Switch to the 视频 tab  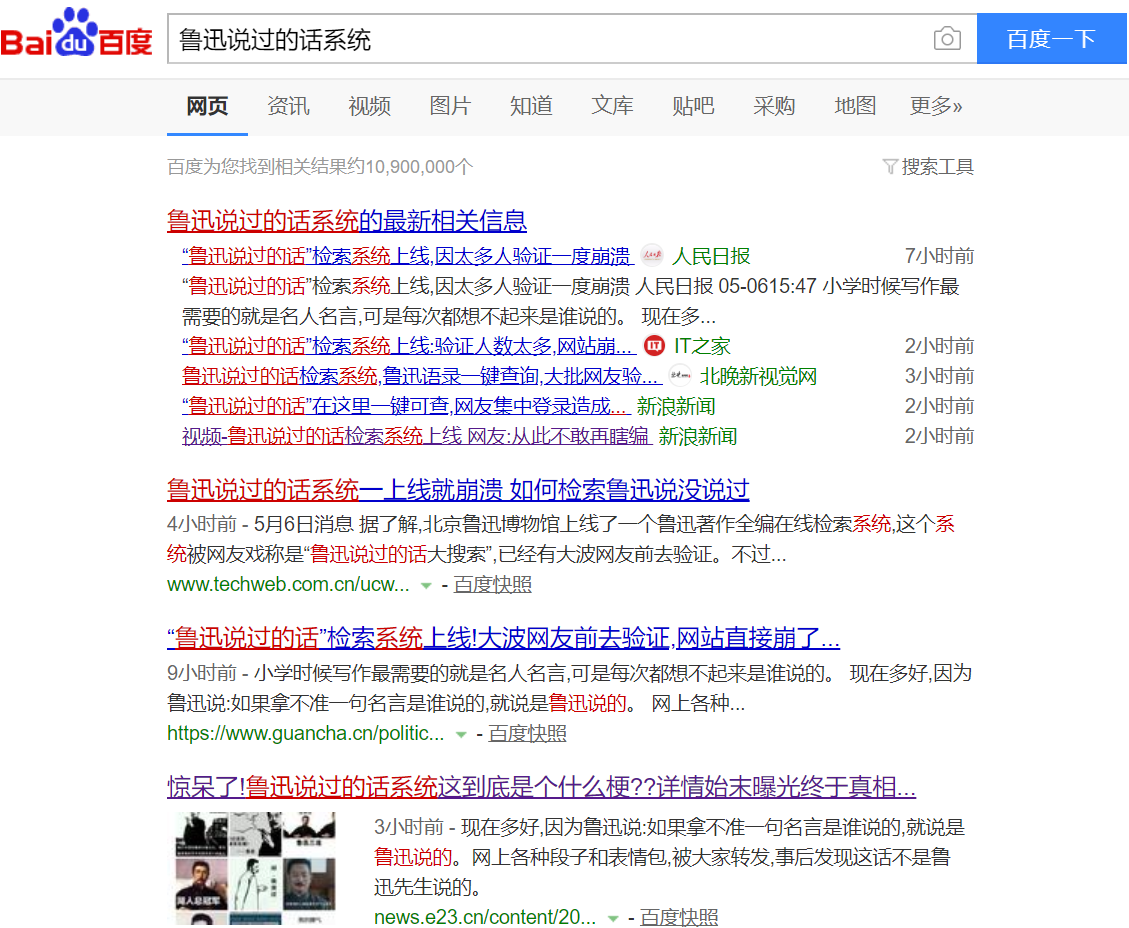coord(369,107)
